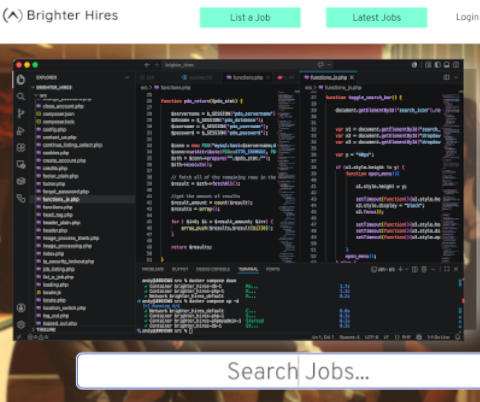Maximize the terminal panel size
This screenshot has height=402, width=480.
pos(447,269)
